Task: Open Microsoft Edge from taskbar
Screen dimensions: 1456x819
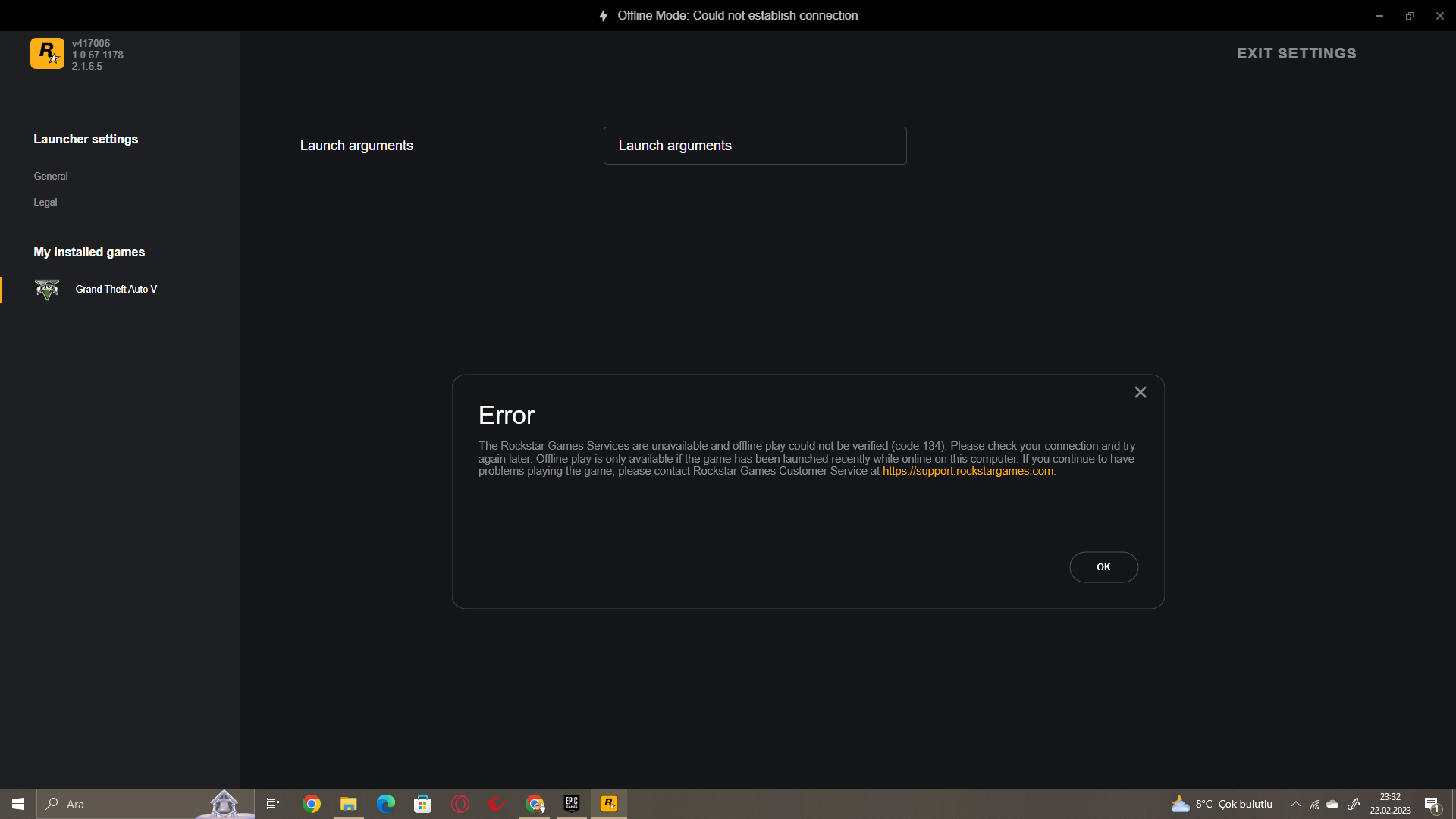Action: tap(386, 804)
